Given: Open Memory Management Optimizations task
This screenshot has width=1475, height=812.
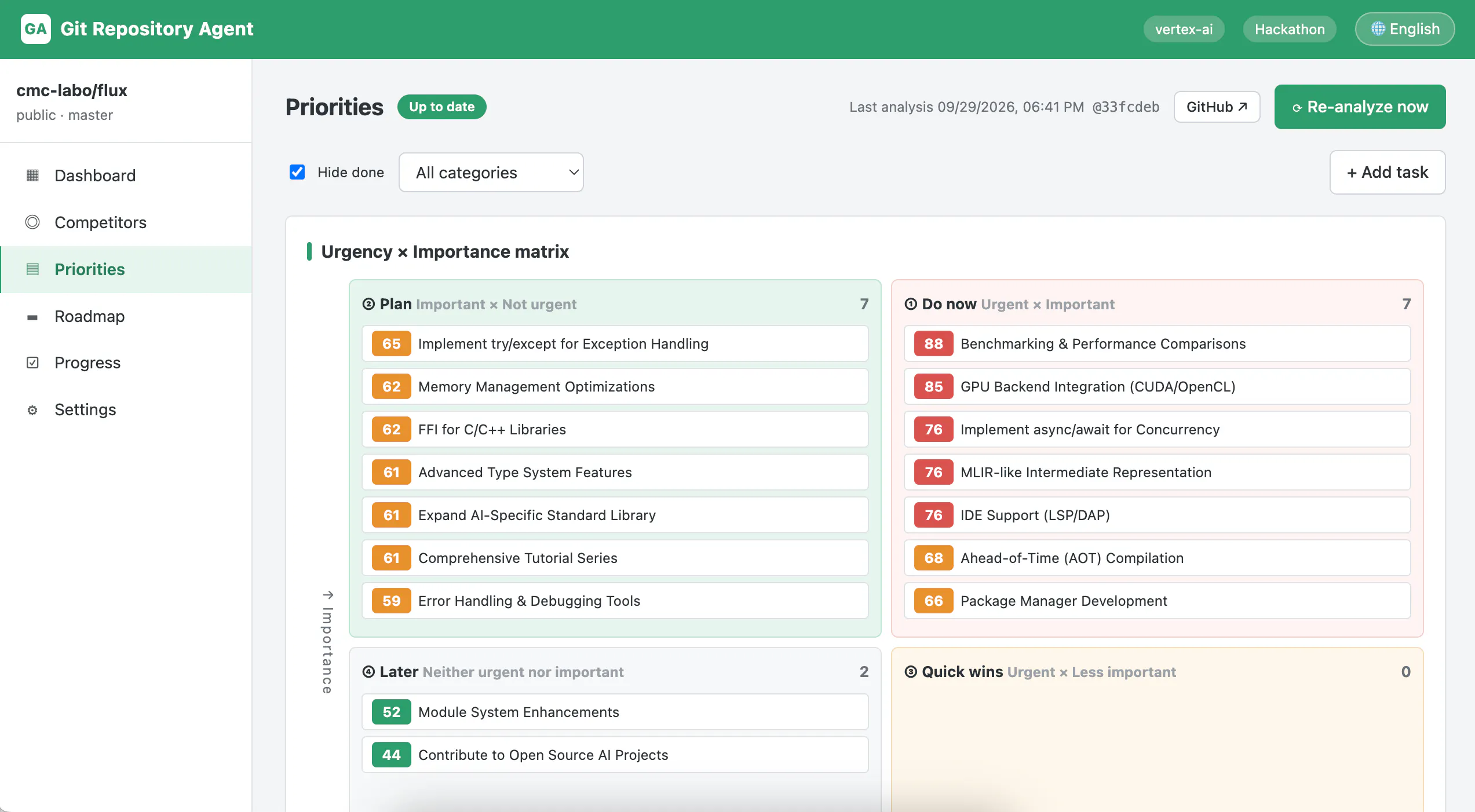Looking at the screenshot, I should click(x=615, y=386).
